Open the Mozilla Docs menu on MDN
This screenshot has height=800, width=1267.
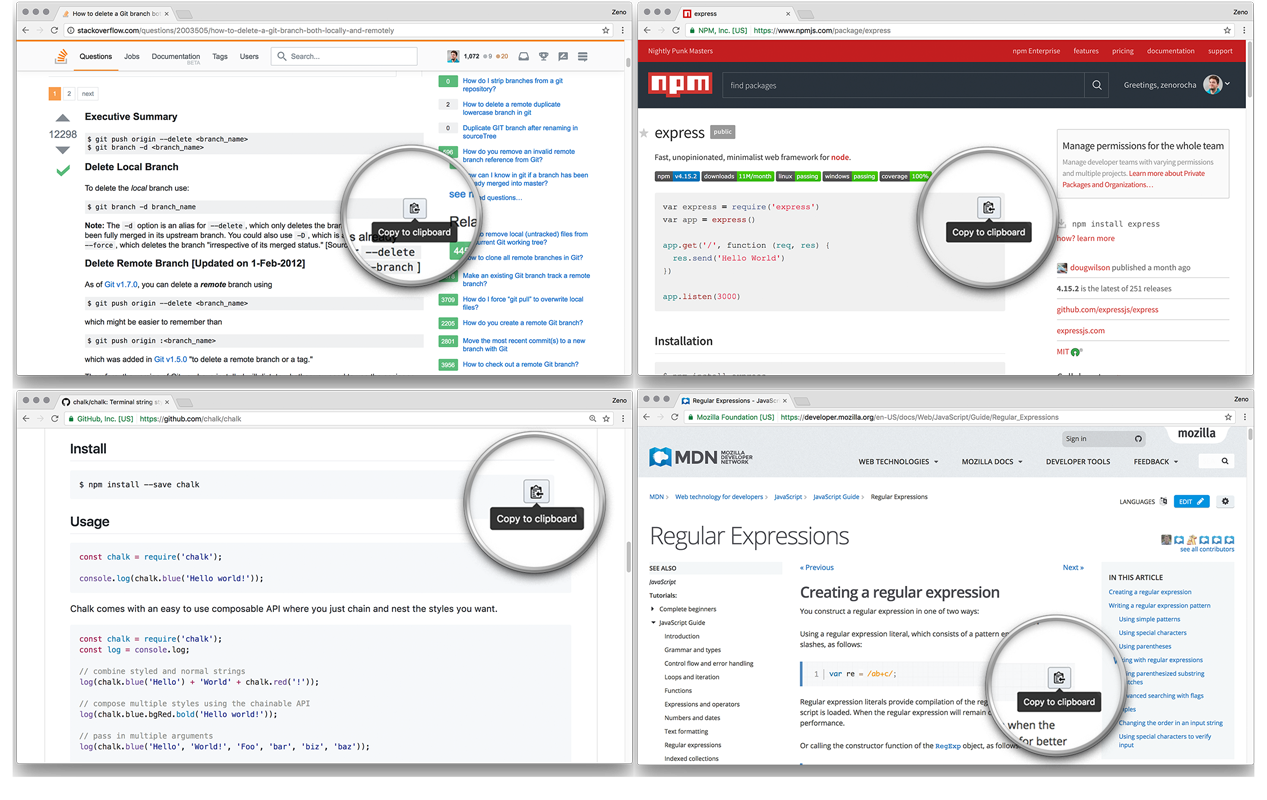[992, 462]
